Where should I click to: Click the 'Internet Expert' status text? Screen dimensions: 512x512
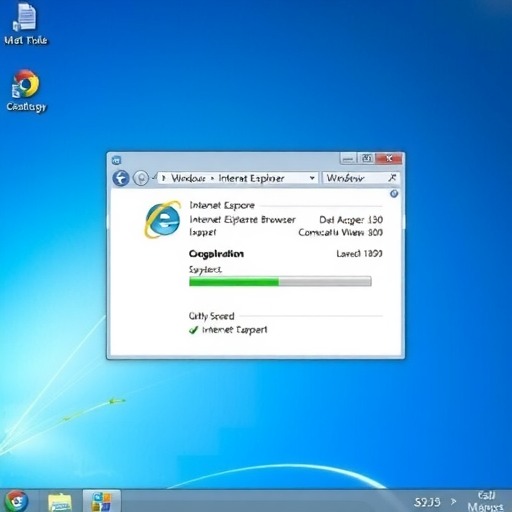tap(234, 330)
